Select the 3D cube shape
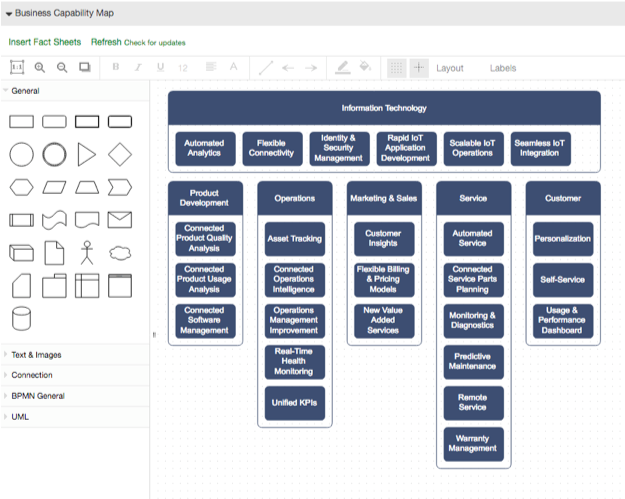Image resolution: width=625 pixels, height=499 pixels. (22, 253)
